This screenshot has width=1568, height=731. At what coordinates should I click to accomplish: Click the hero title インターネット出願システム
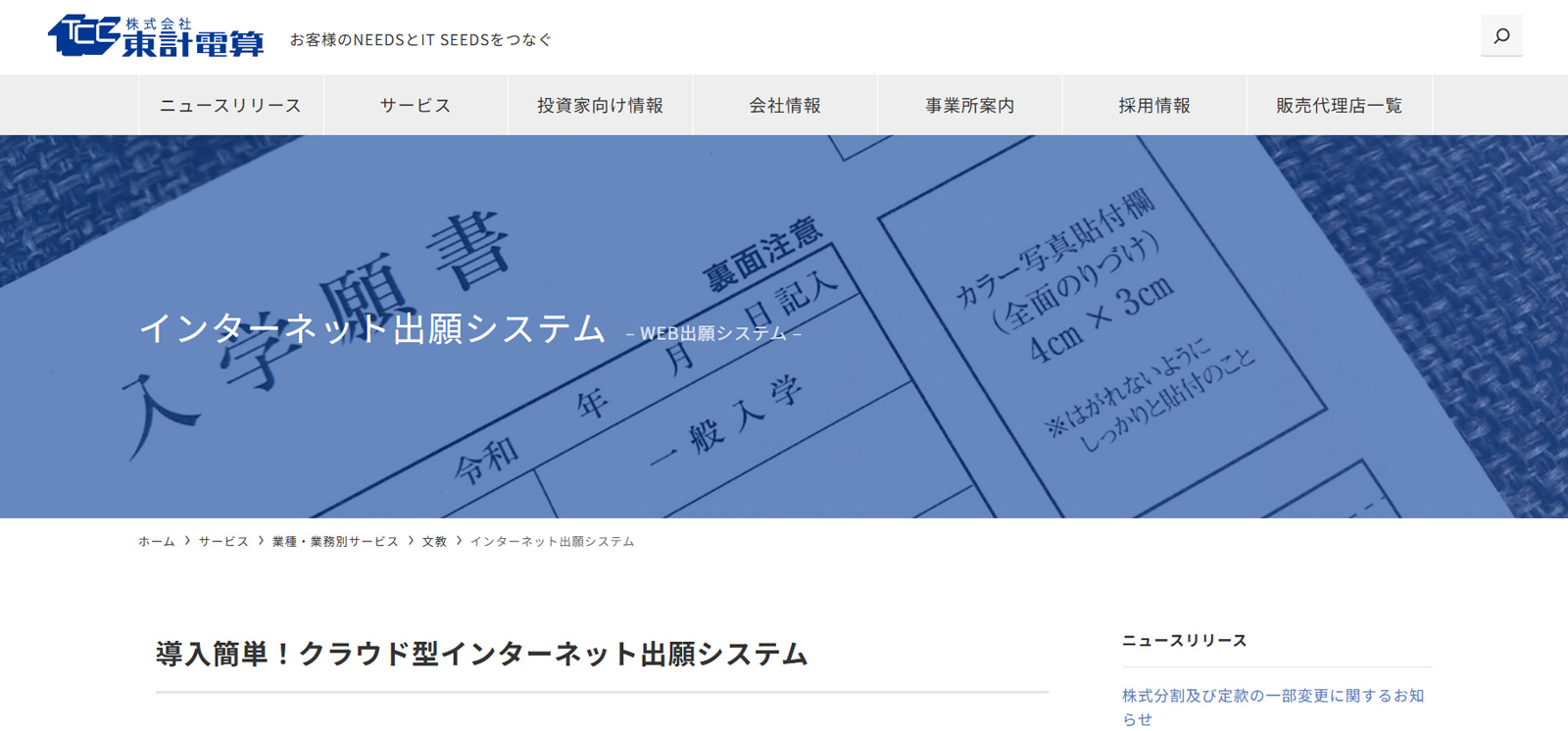pyautogui.click(x=372, y=328)
